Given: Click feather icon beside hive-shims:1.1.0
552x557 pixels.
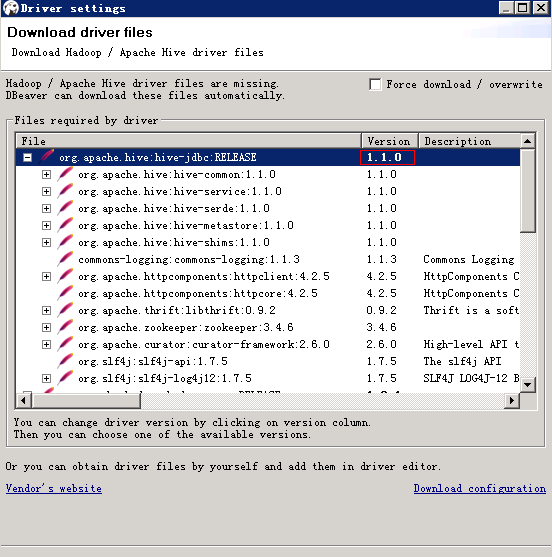Looking at the screenshot, I should click(x=65, y=242).
